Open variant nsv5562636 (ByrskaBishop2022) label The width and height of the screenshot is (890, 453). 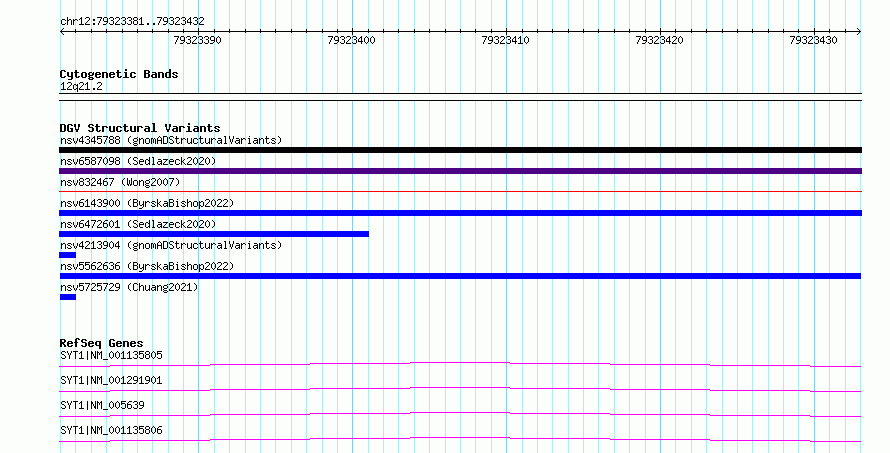click(x=146, y=266)
